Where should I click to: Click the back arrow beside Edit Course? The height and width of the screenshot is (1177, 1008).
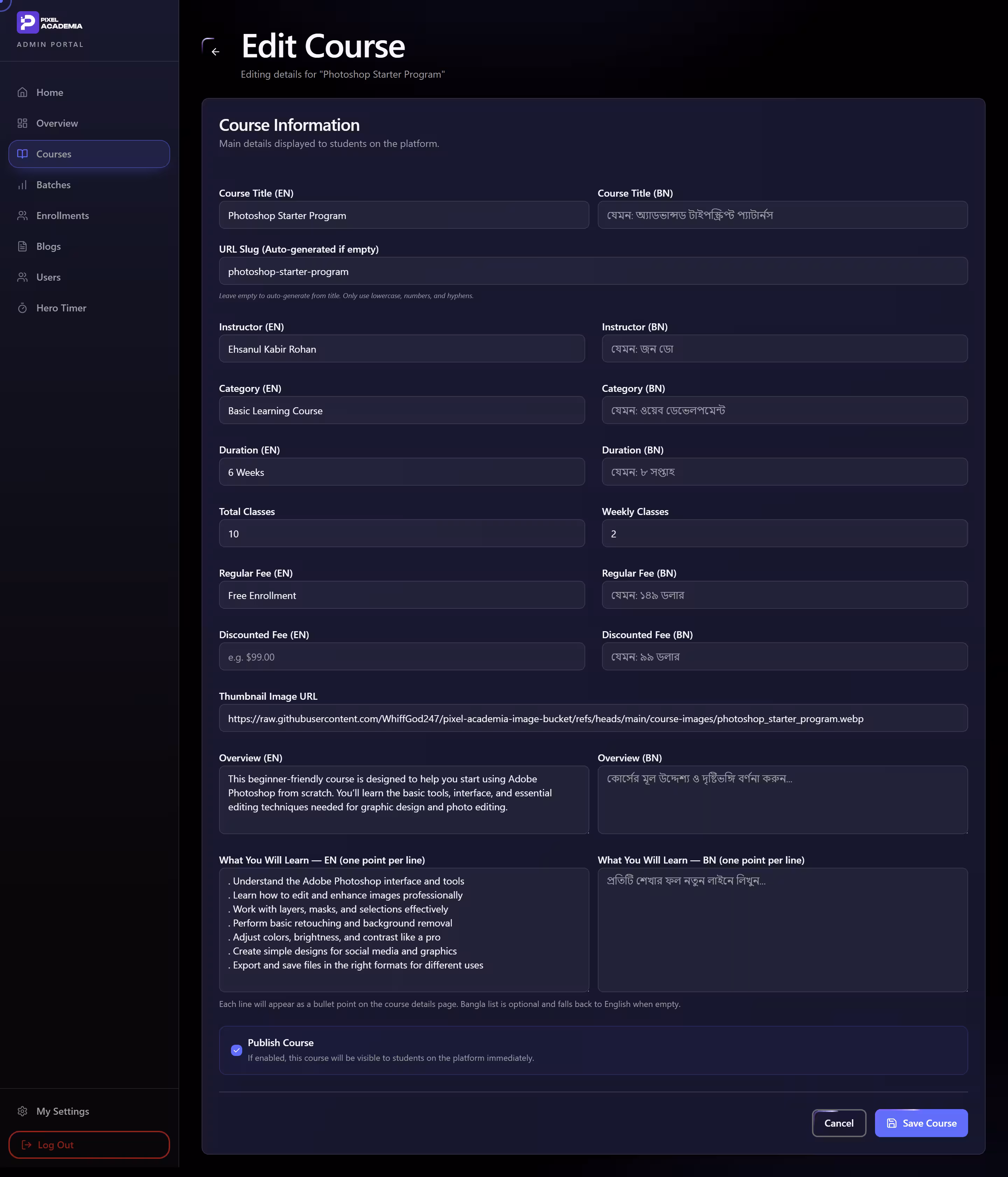click(215, 52)
